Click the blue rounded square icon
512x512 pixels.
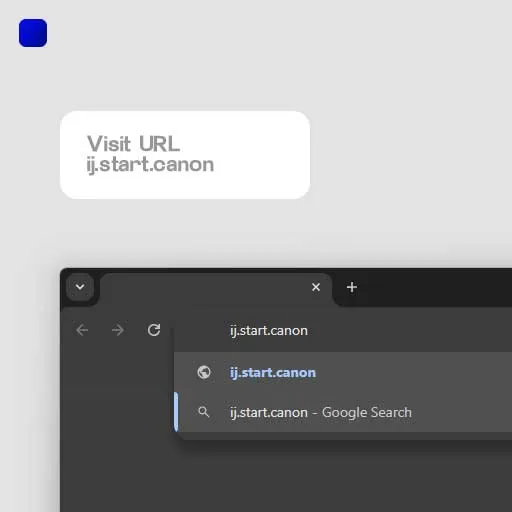tap(33, 33)
